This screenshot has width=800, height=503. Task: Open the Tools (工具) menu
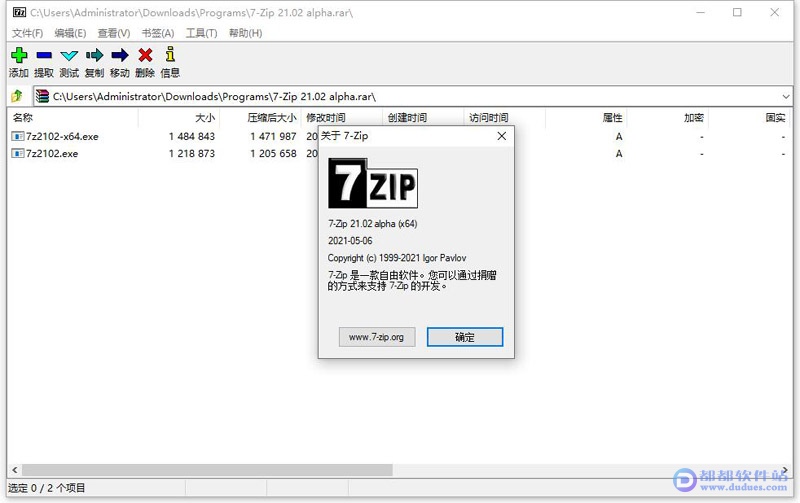tap(202, 33)
